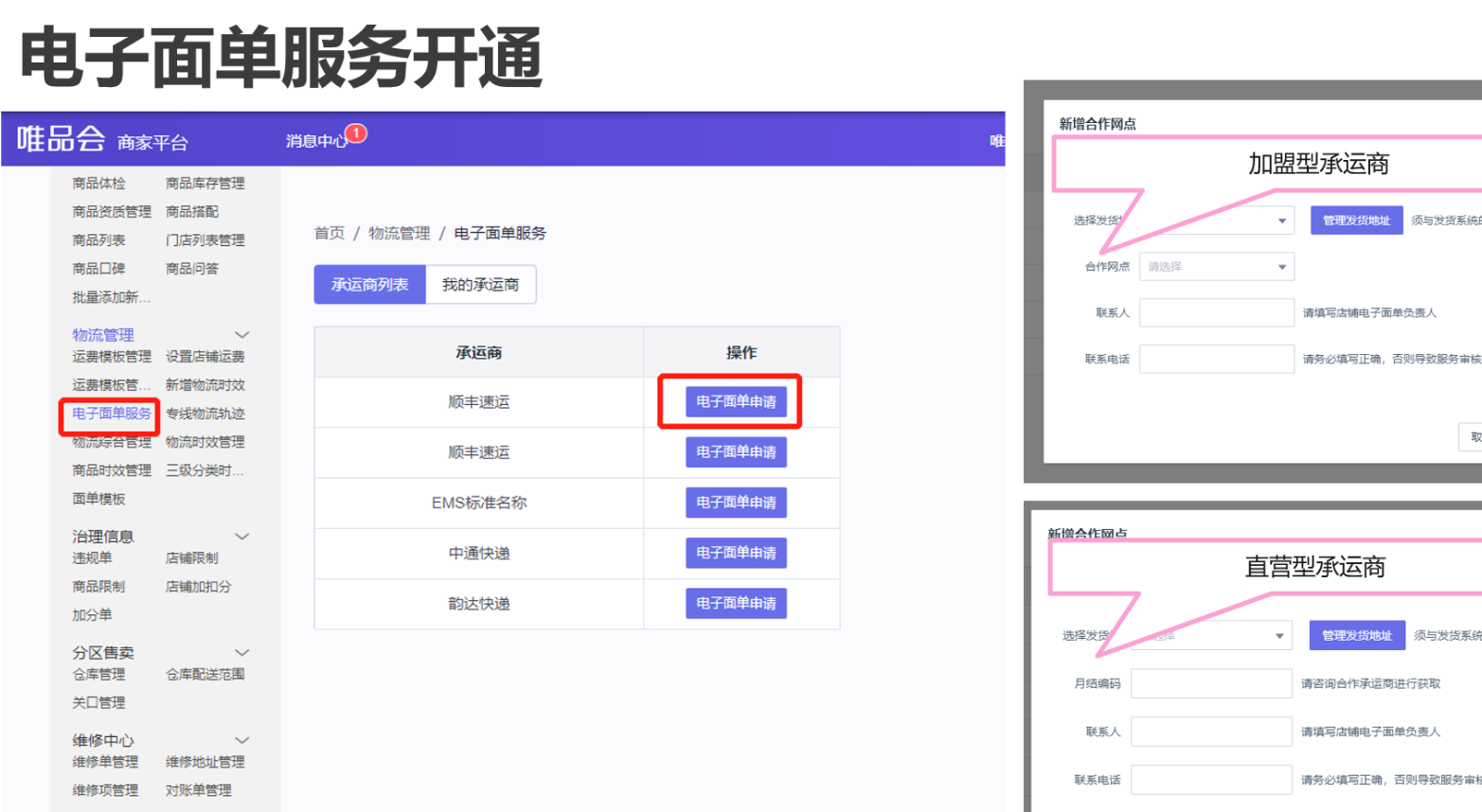
Task: Open 商品体检 in the sidebar
Action: [x=98, y=184]
